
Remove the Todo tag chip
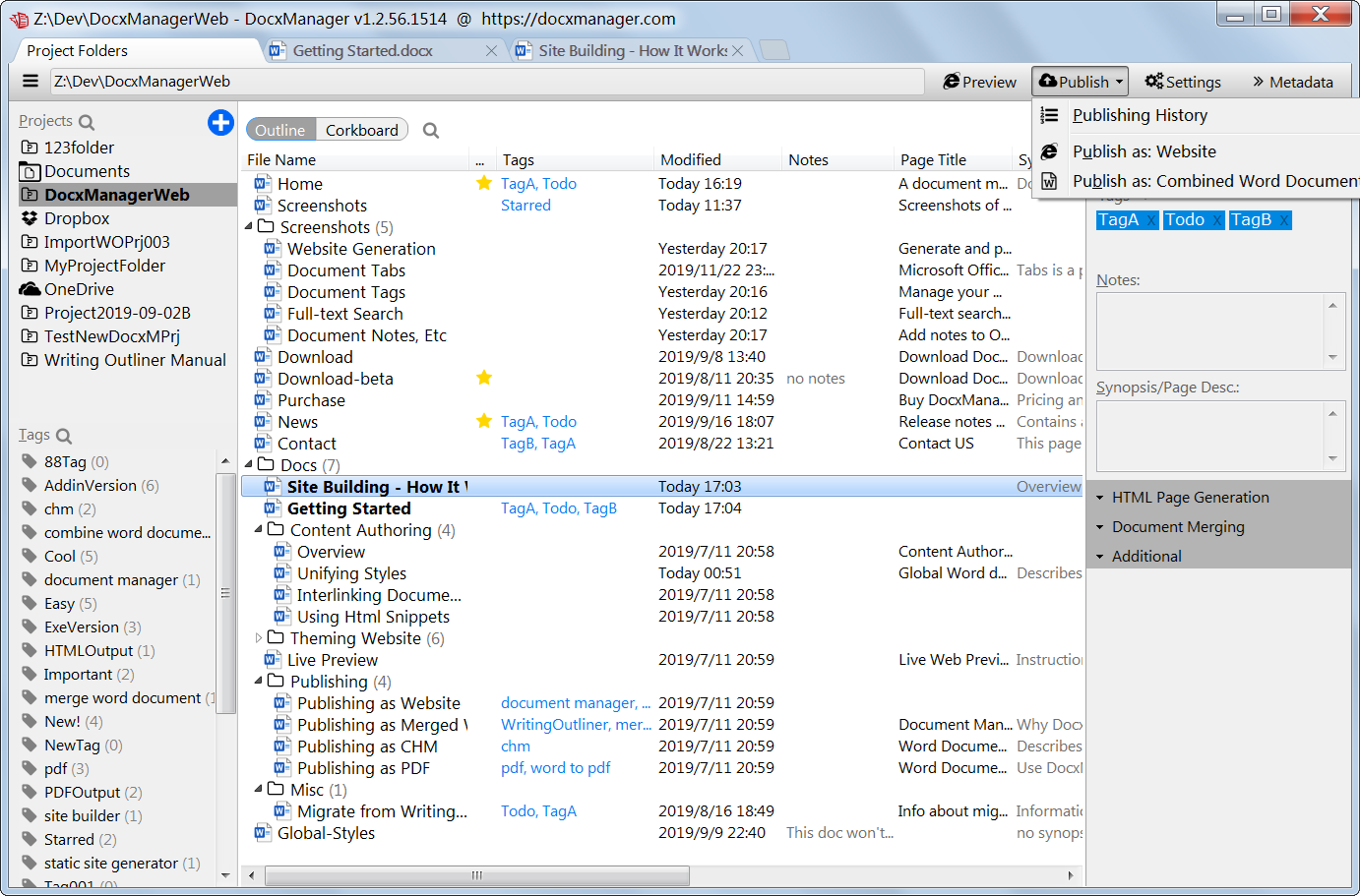[x=1216, y=220]
